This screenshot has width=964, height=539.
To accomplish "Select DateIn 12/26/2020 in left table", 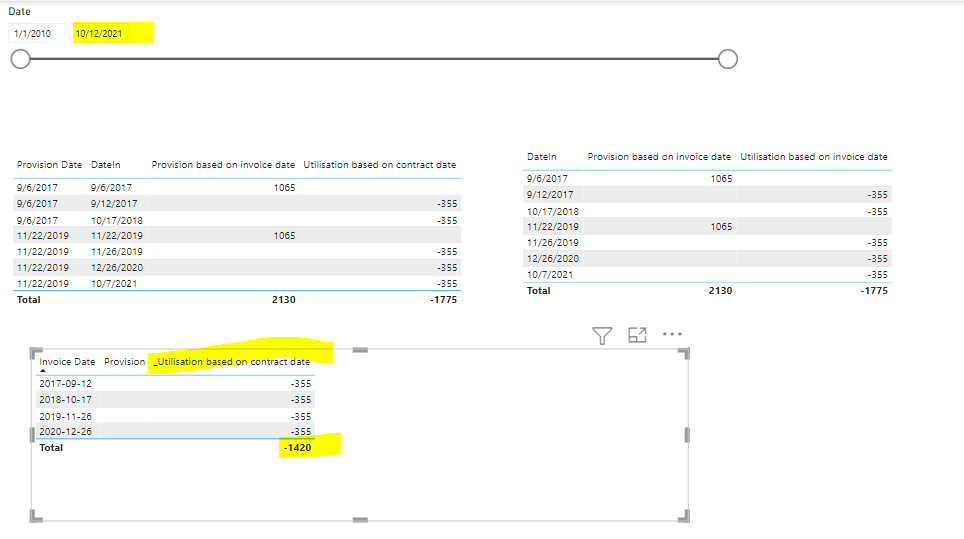I will click(117, 267).
